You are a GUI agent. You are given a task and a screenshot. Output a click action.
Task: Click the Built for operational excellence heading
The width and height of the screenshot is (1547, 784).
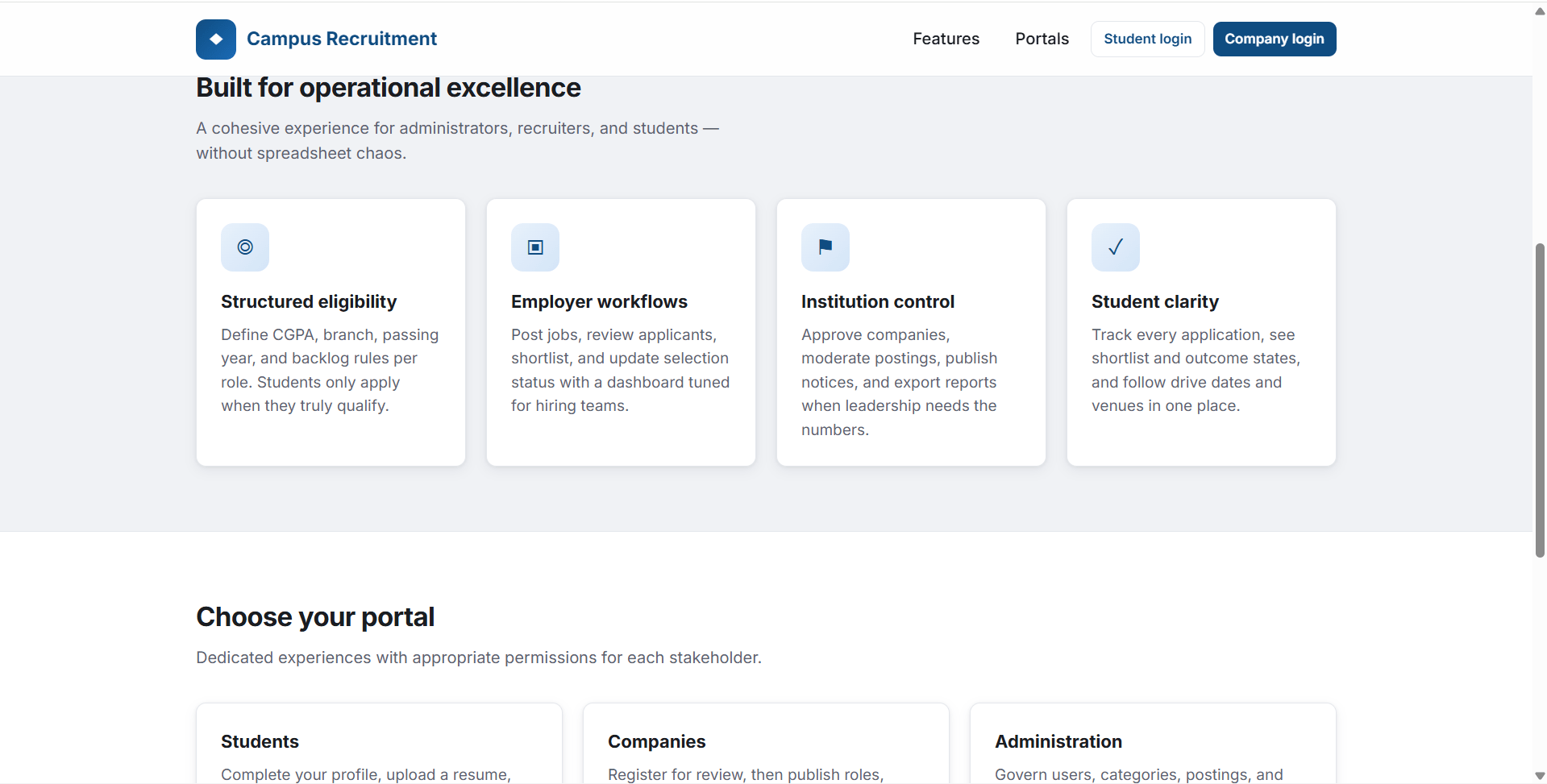click(x=389, y=87)
